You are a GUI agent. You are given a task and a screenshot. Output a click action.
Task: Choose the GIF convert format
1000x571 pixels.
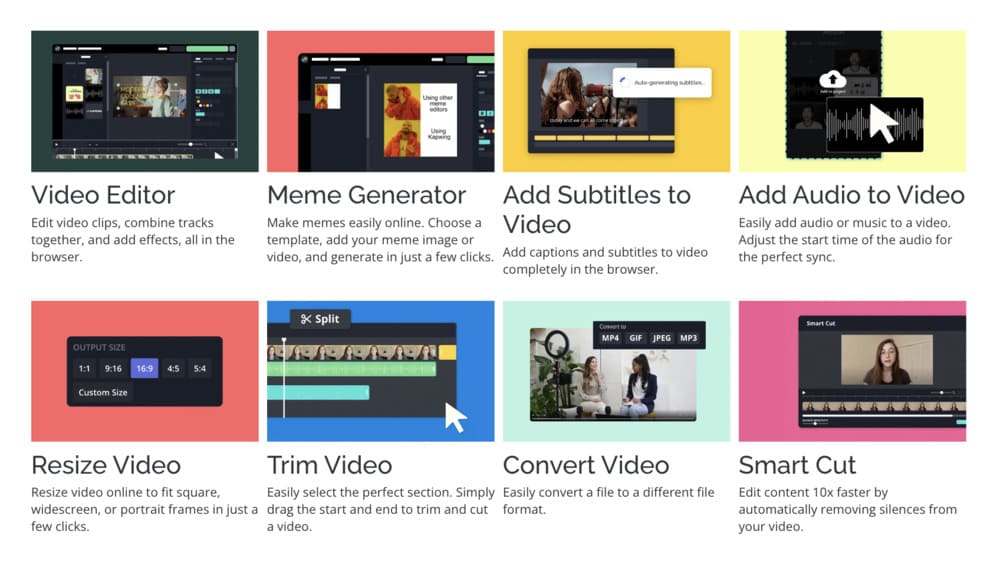(x=636, y=338)
